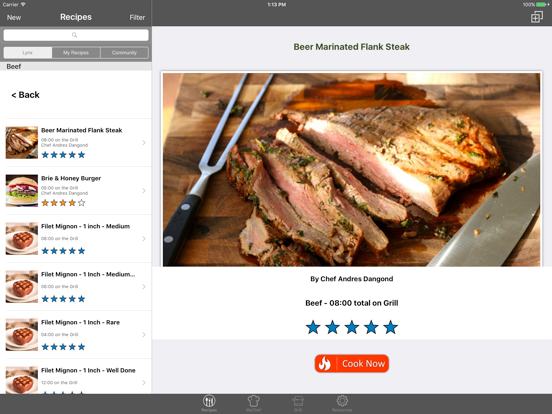
Task: Select the My Recipes segment
Action: [76, 52]
